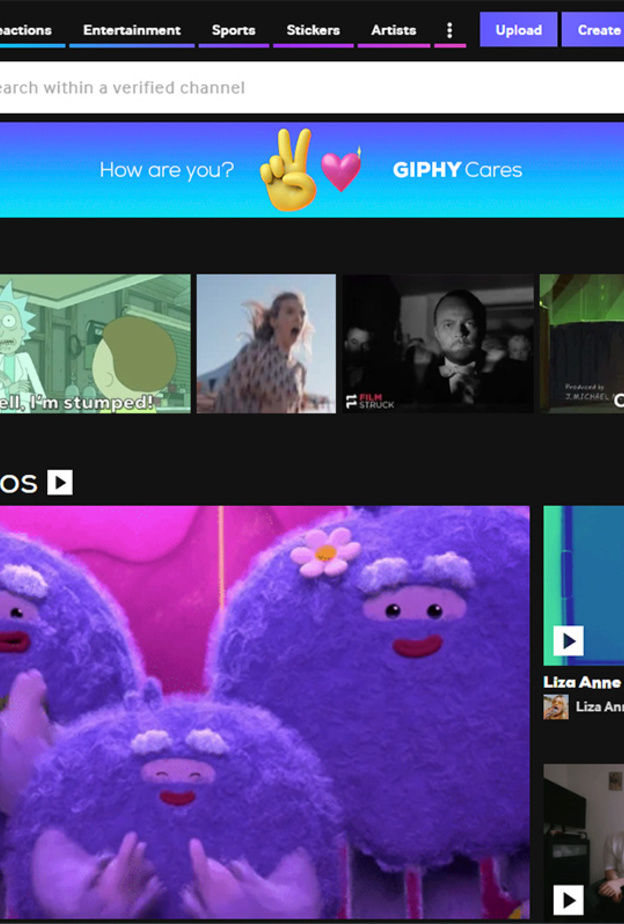
Task: Go to the Sports category
Action: pyautogui.click(x=233, y=30)
